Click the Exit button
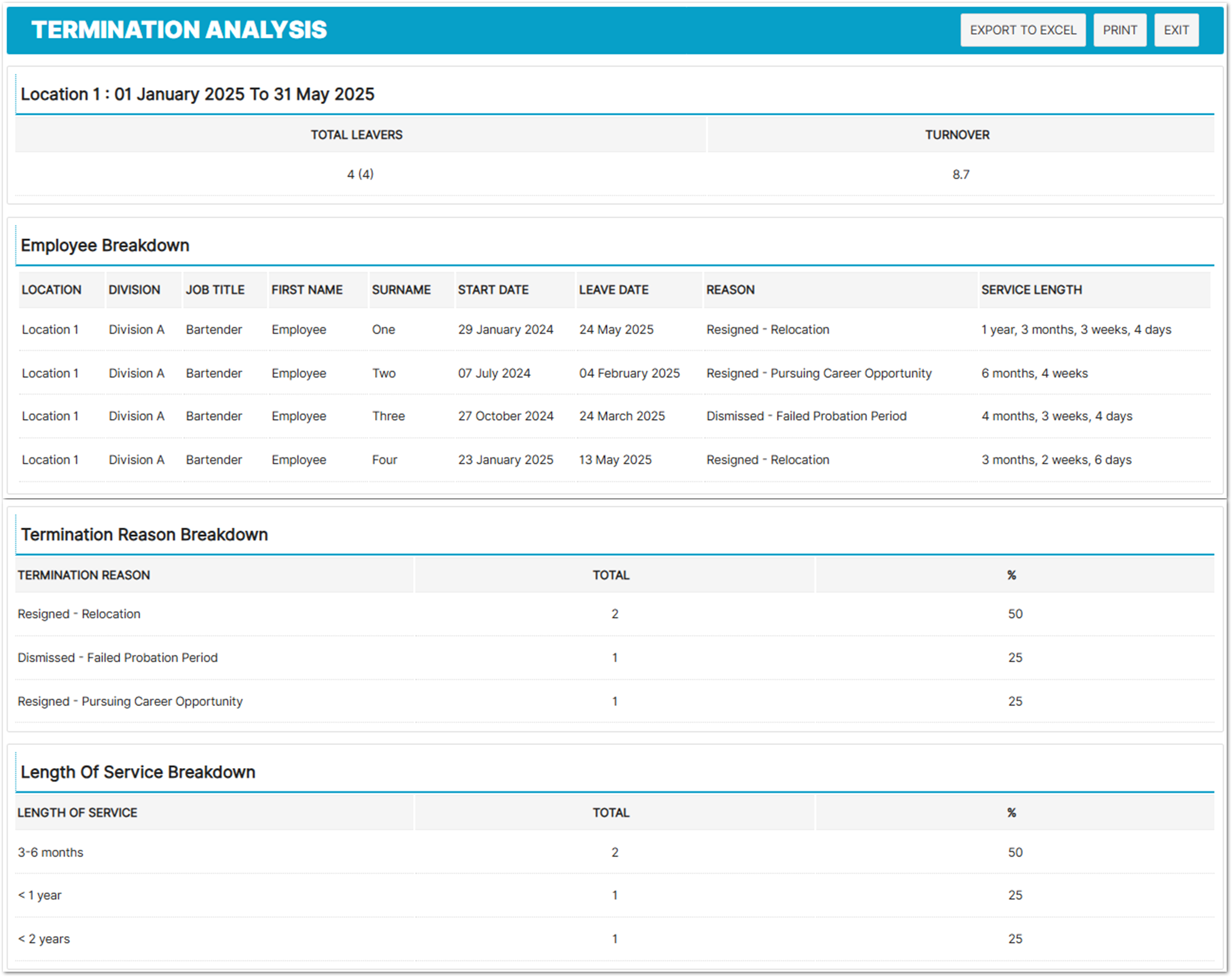Viewport: 1232px width, 977px height. (1176, 30)
